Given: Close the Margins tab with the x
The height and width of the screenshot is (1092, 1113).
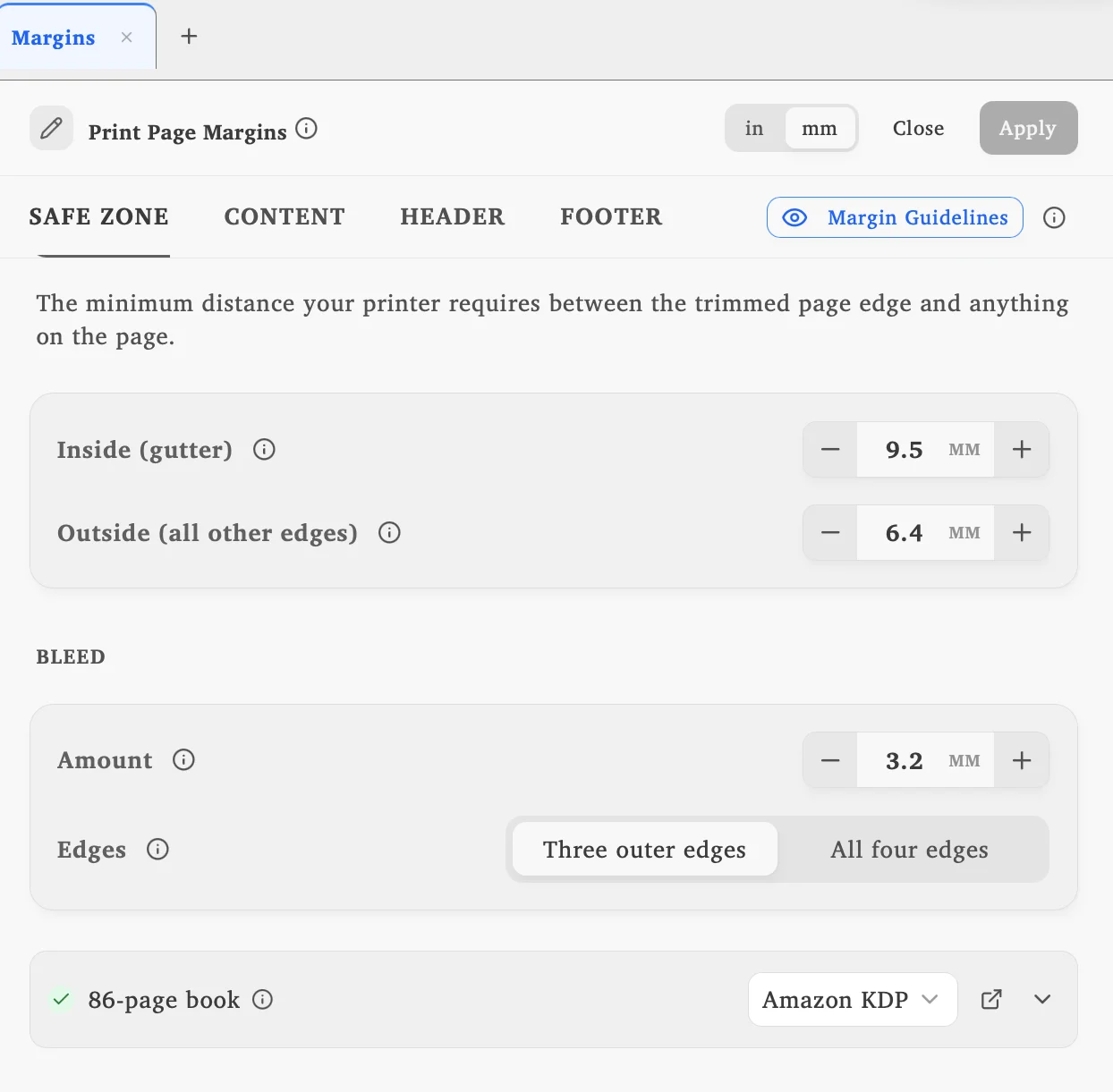Looking at the screenshot, I should coord(127,37).
